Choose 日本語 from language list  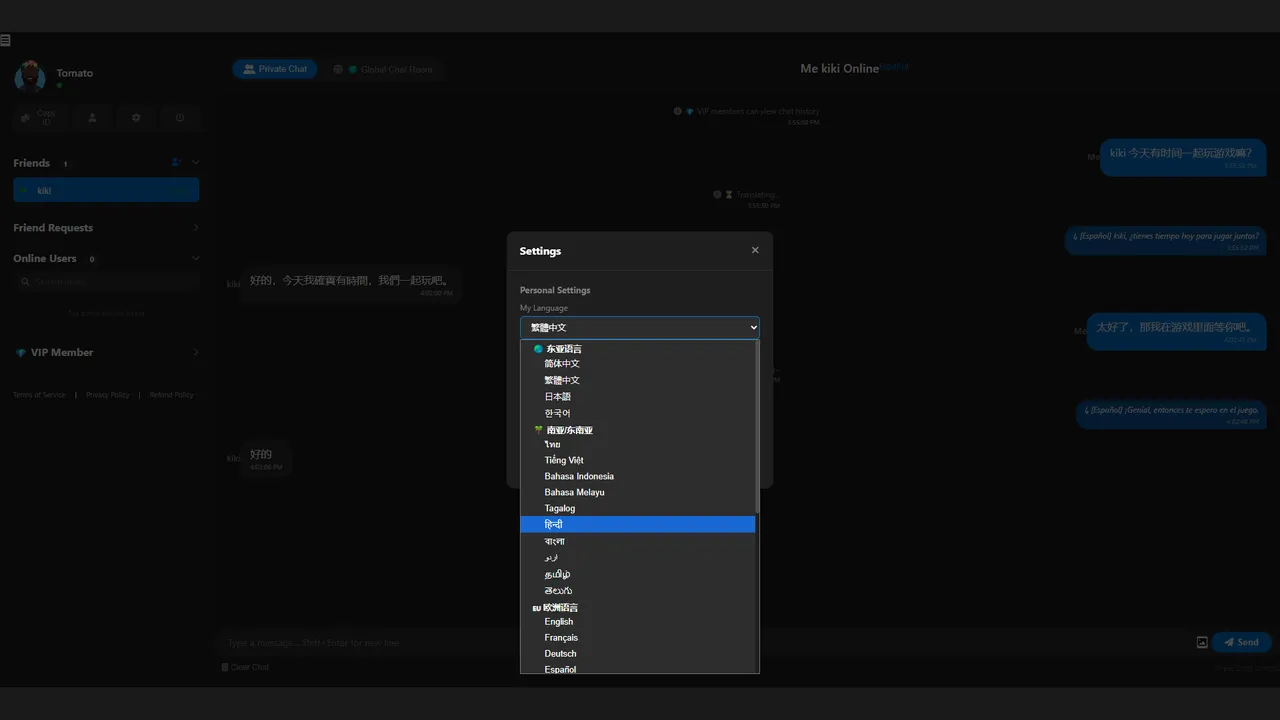coord(638,397)
